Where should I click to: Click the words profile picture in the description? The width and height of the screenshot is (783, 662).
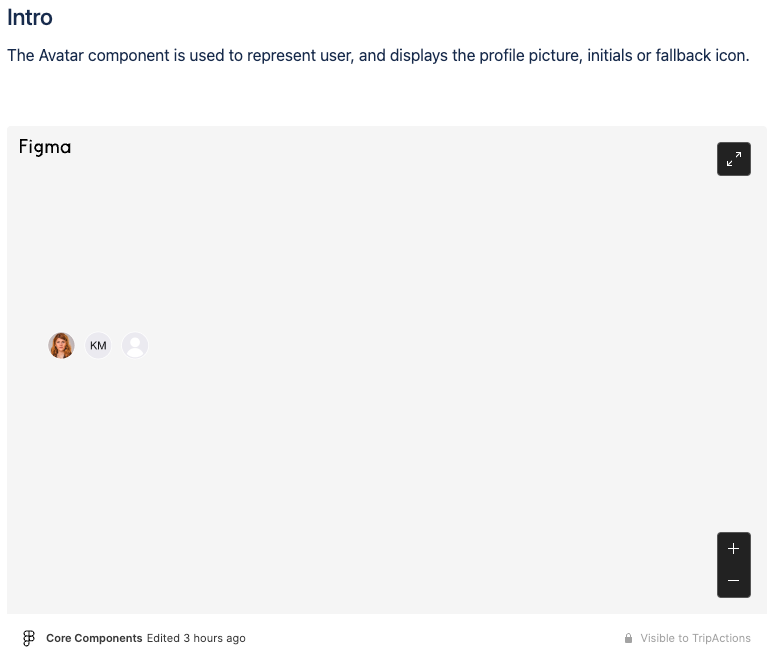[531, 55]
